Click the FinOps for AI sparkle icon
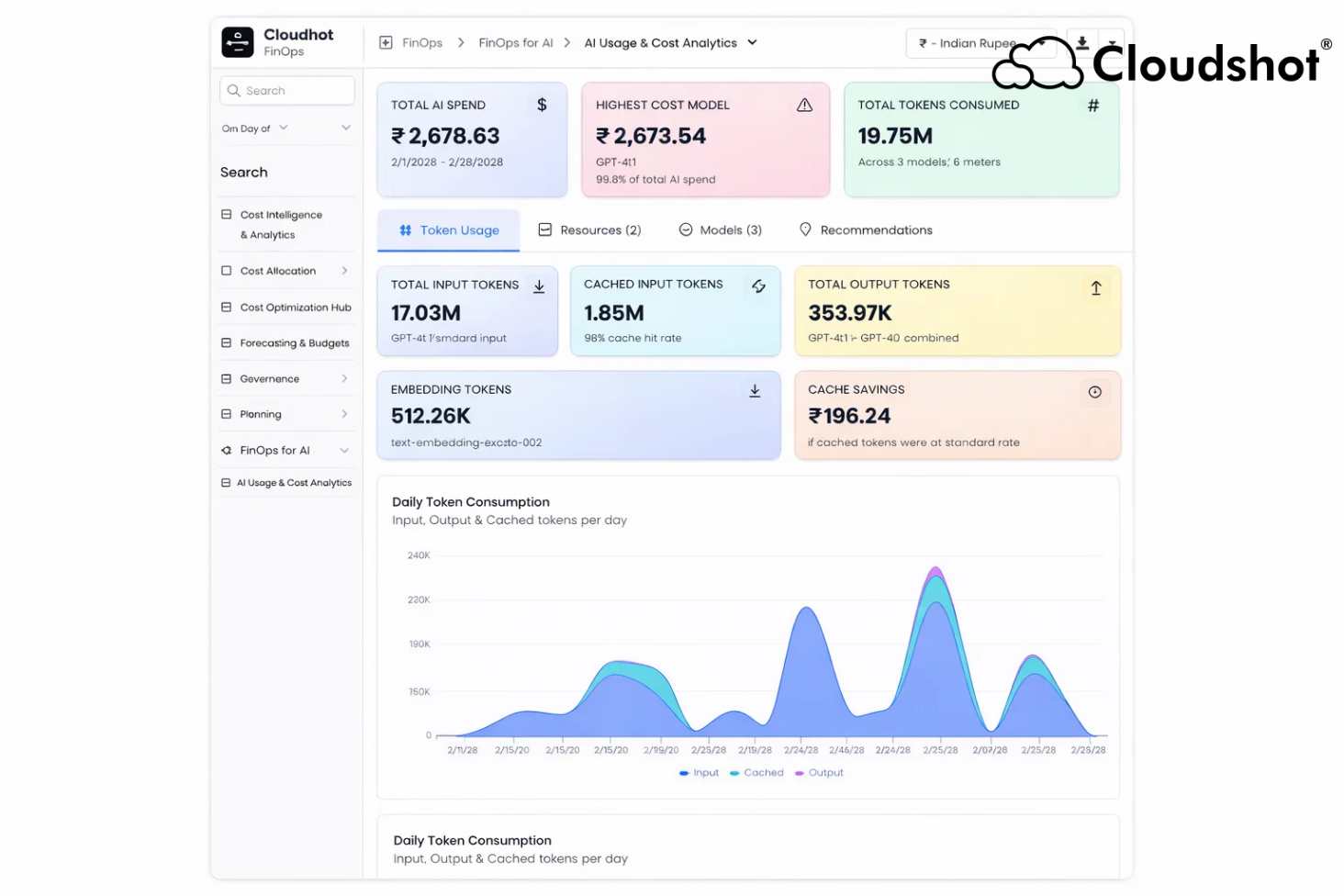This screenshot has width=1344, height=896. [x=226, y=450]
